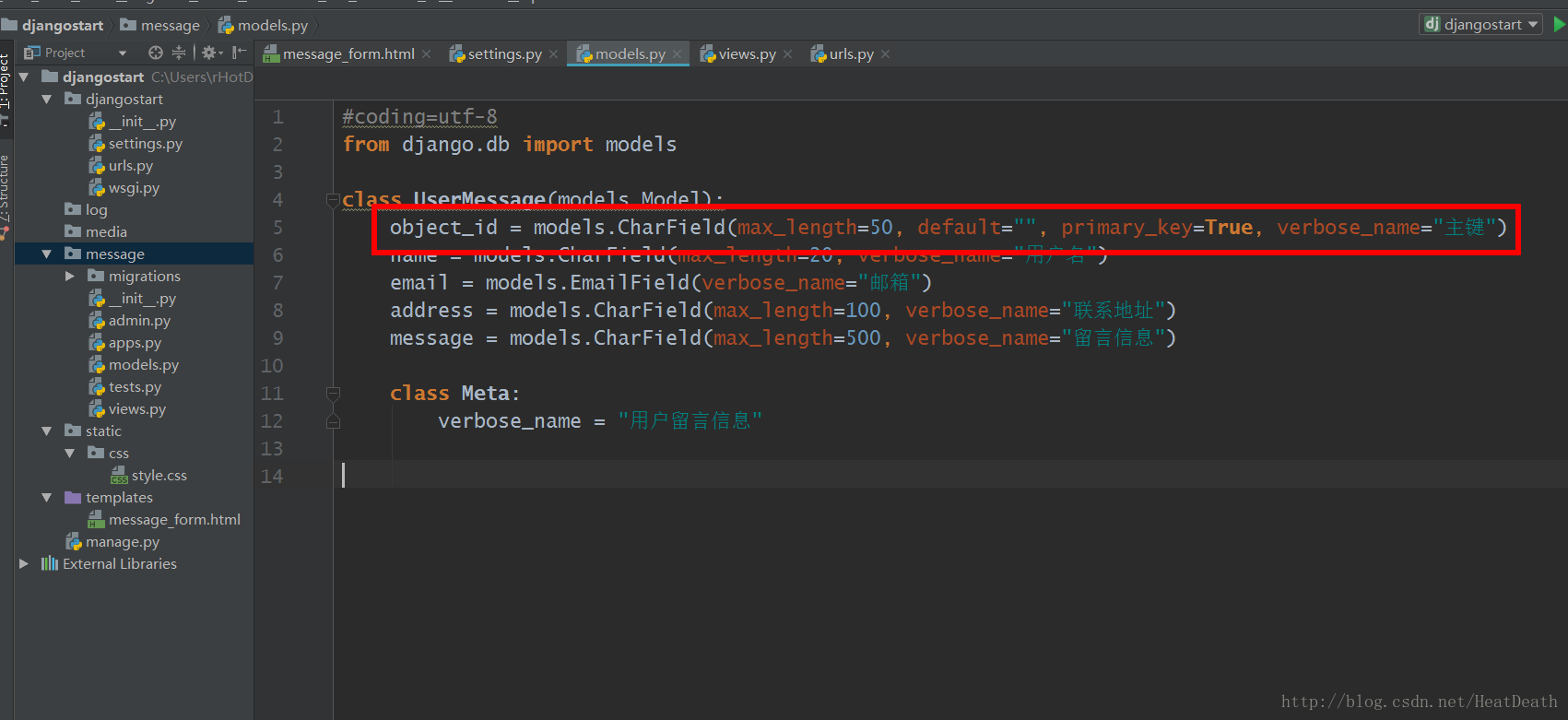Click the import models line

click(510, 144)
